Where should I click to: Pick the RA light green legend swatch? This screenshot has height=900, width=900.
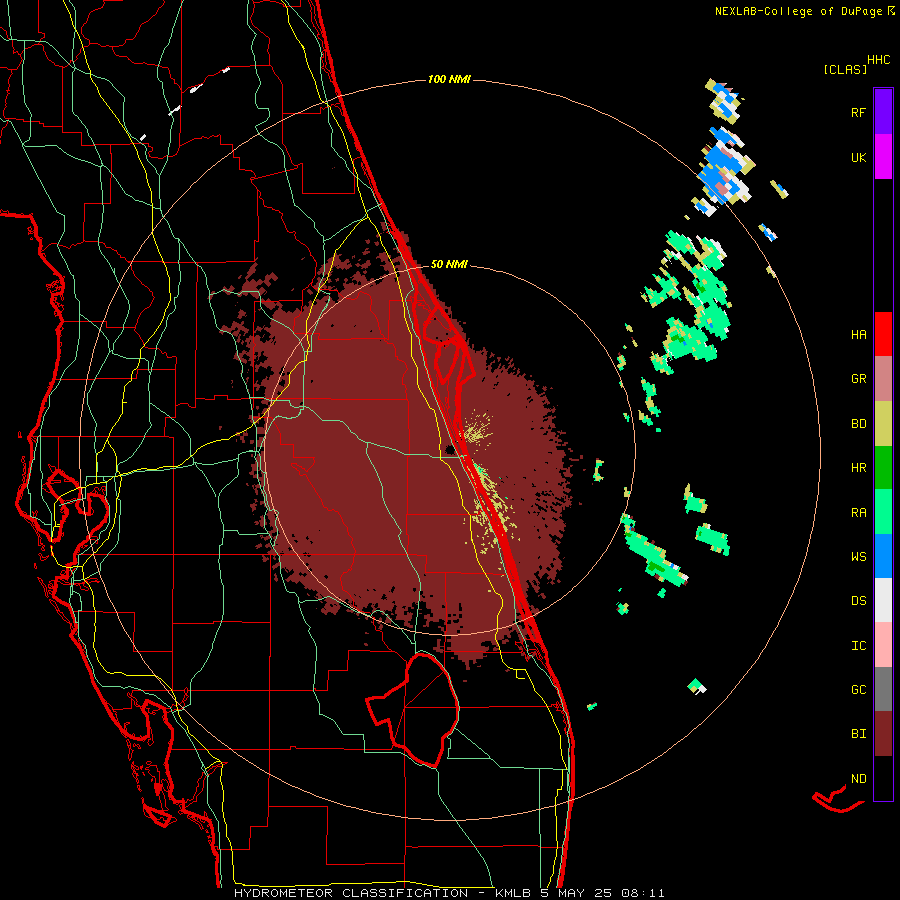point(883,512)
